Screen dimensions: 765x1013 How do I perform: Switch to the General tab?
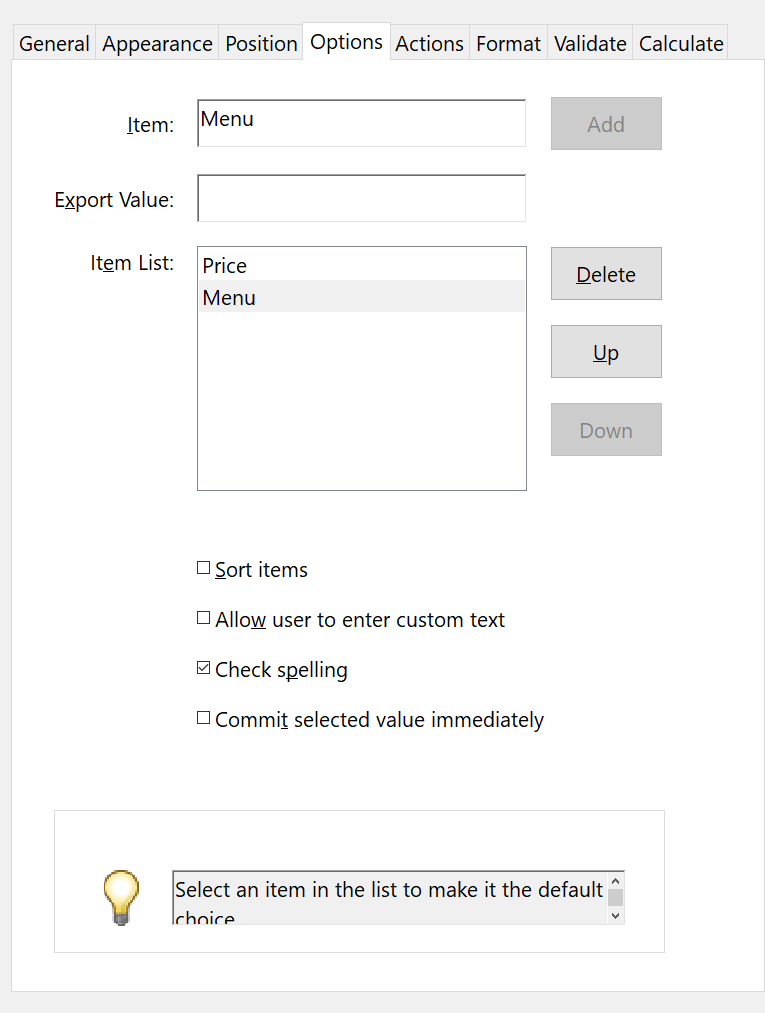pyautogui.click(x=53, y=43)
